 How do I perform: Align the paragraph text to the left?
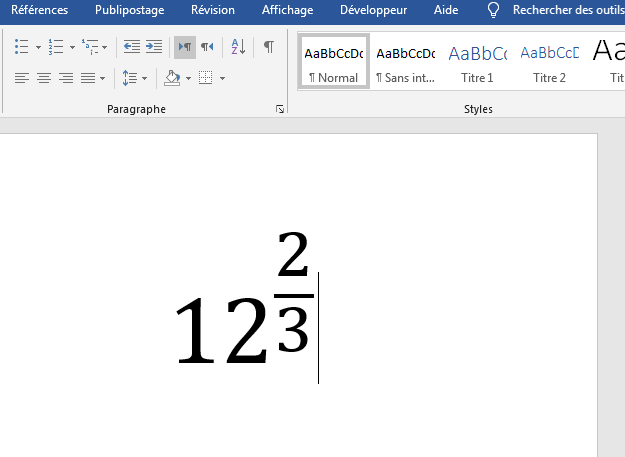[22, 78]
